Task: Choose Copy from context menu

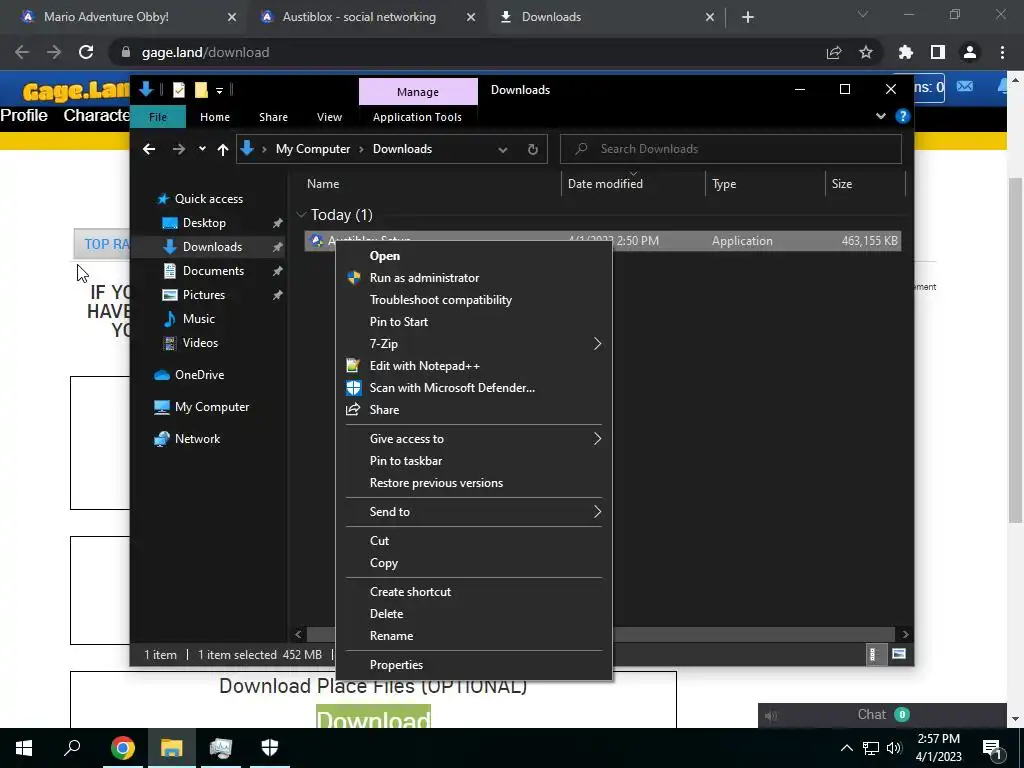Action: click(x=473, y=563)
